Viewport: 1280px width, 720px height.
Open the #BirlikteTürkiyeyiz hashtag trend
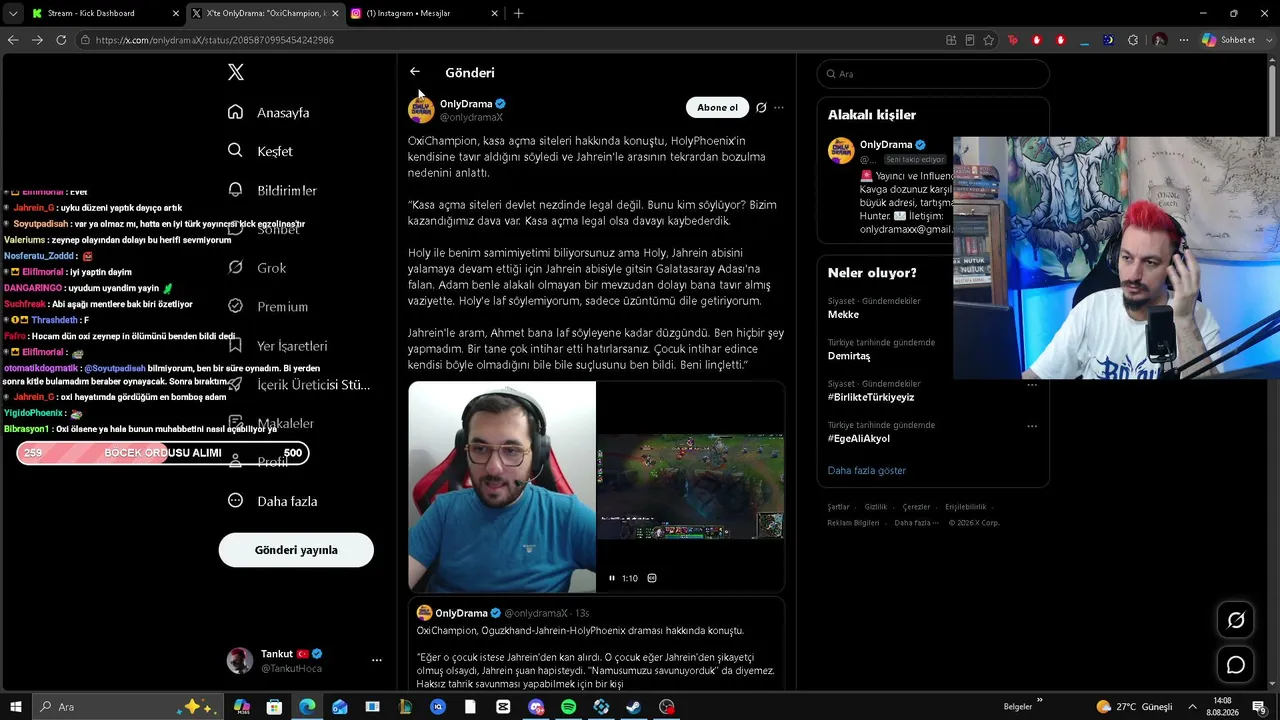tap(871, 397)
